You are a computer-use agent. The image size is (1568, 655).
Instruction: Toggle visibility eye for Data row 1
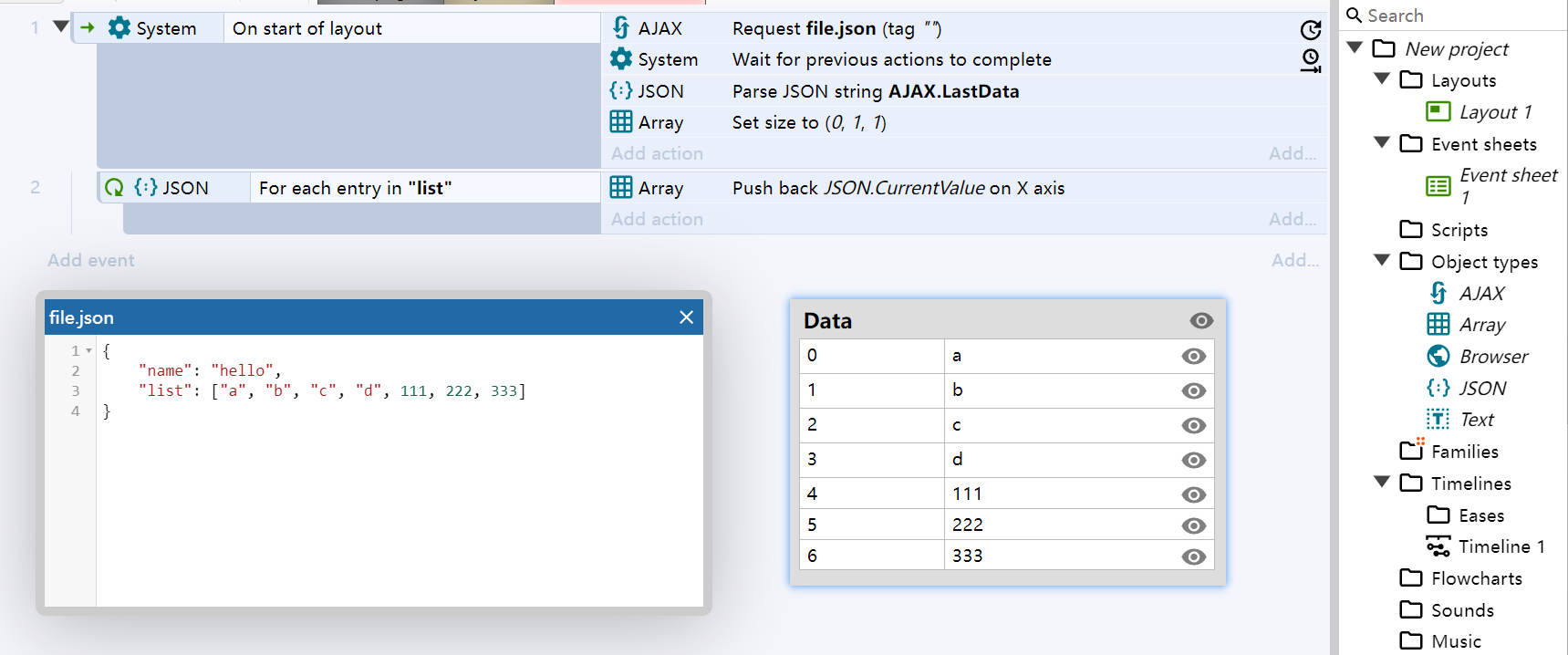[x=1193, y=390]
